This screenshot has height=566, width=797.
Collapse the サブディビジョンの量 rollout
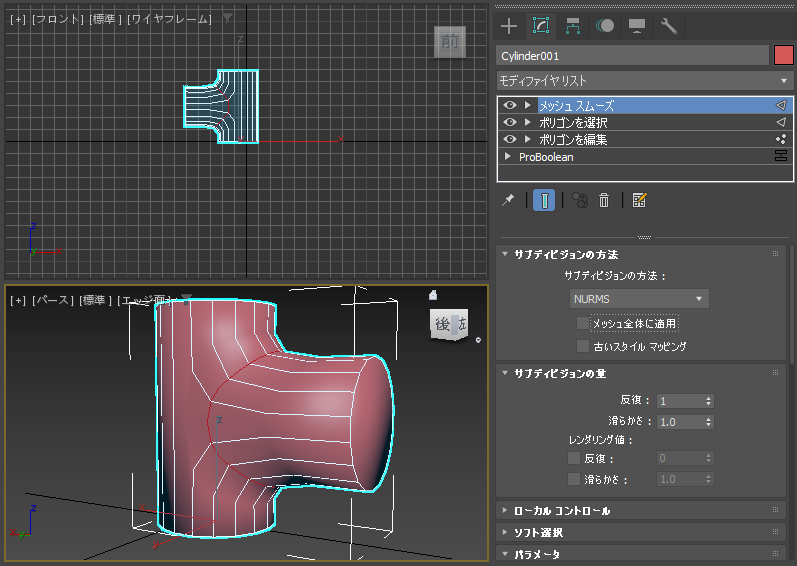[x=505, y=373]
